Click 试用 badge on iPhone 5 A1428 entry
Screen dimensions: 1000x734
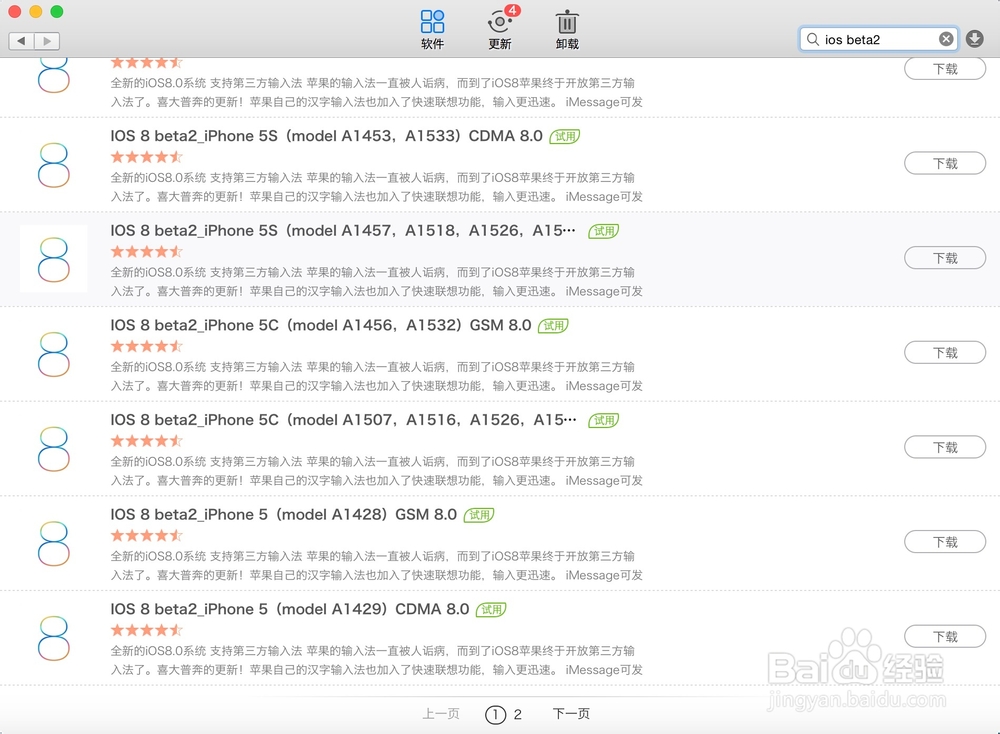(x=479, y=515)
